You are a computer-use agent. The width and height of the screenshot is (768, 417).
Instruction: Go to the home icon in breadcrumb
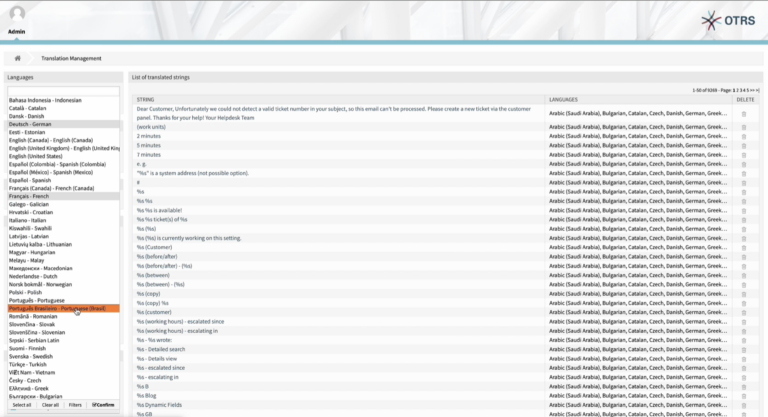[18, 58]
